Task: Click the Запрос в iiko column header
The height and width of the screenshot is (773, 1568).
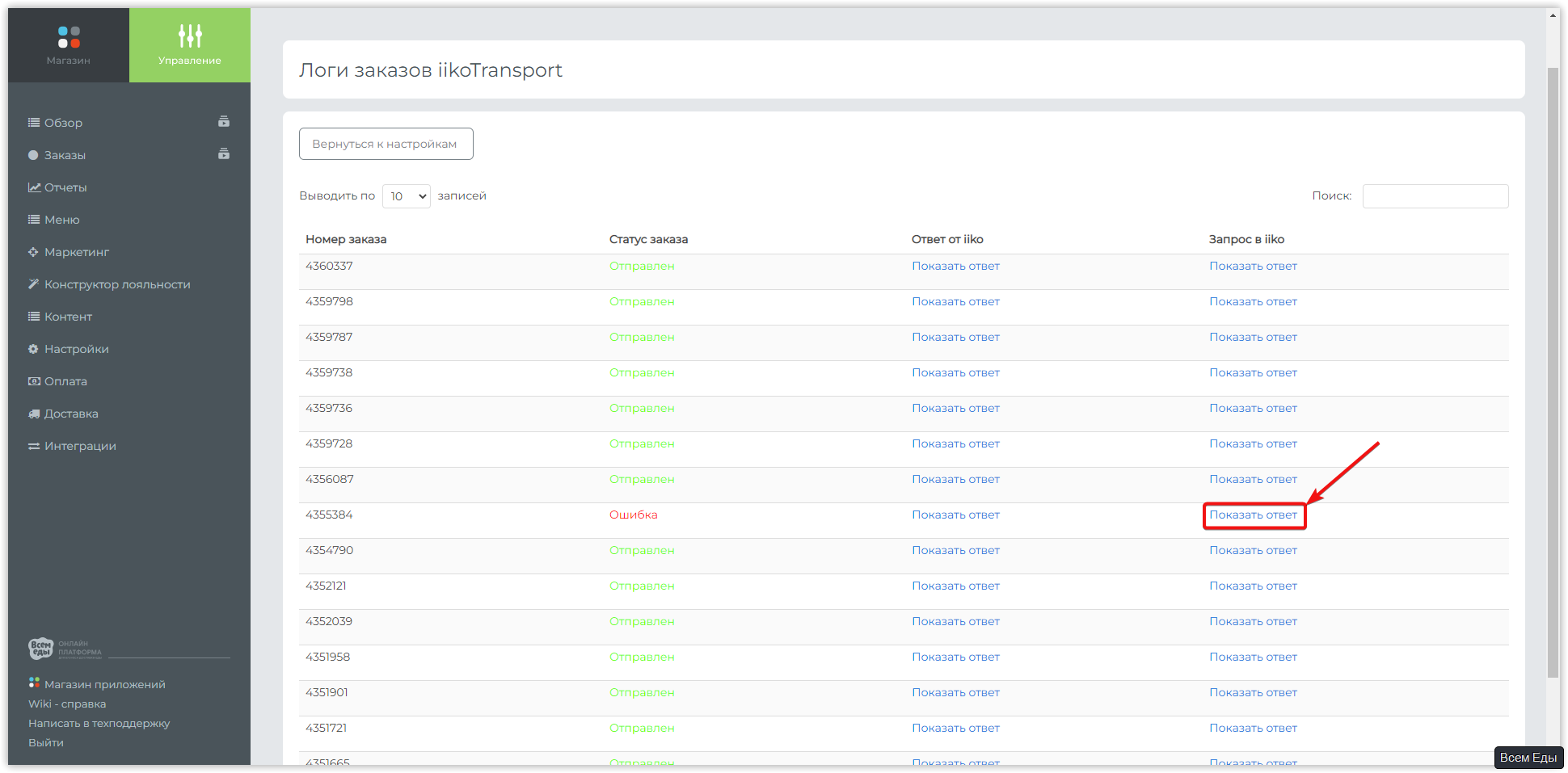Action: click(1246, 239)
